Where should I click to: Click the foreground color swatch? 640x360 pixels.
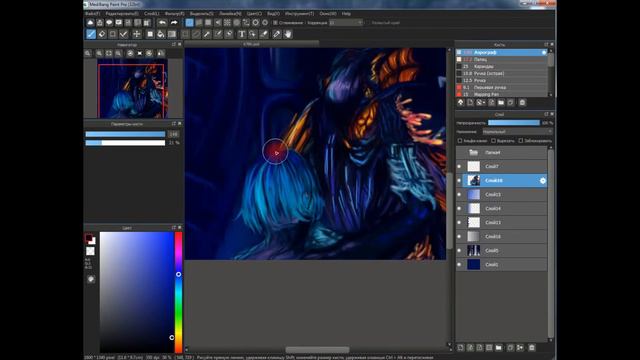click(x=89, y=238)
